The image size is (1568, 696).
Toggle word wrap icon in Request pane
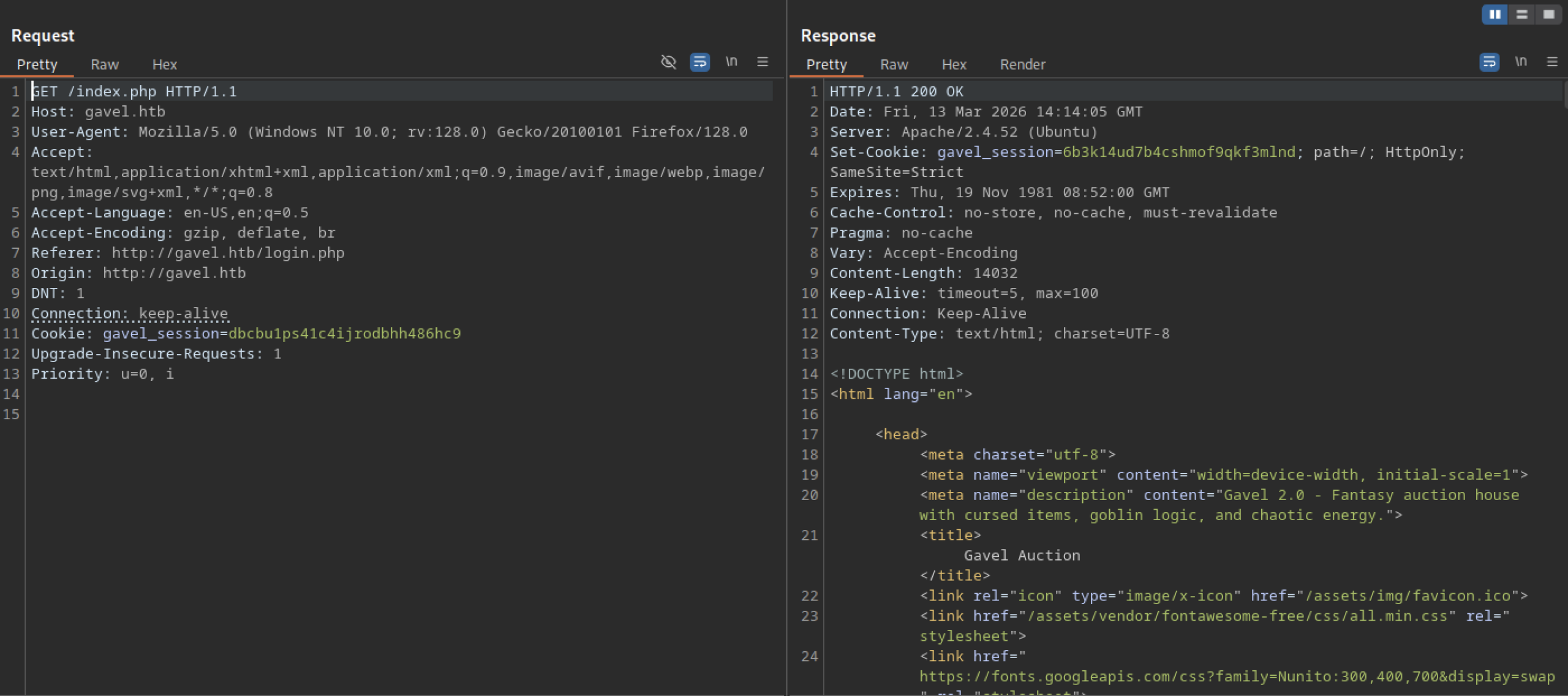pyautogui.click(x=699, y=62)
